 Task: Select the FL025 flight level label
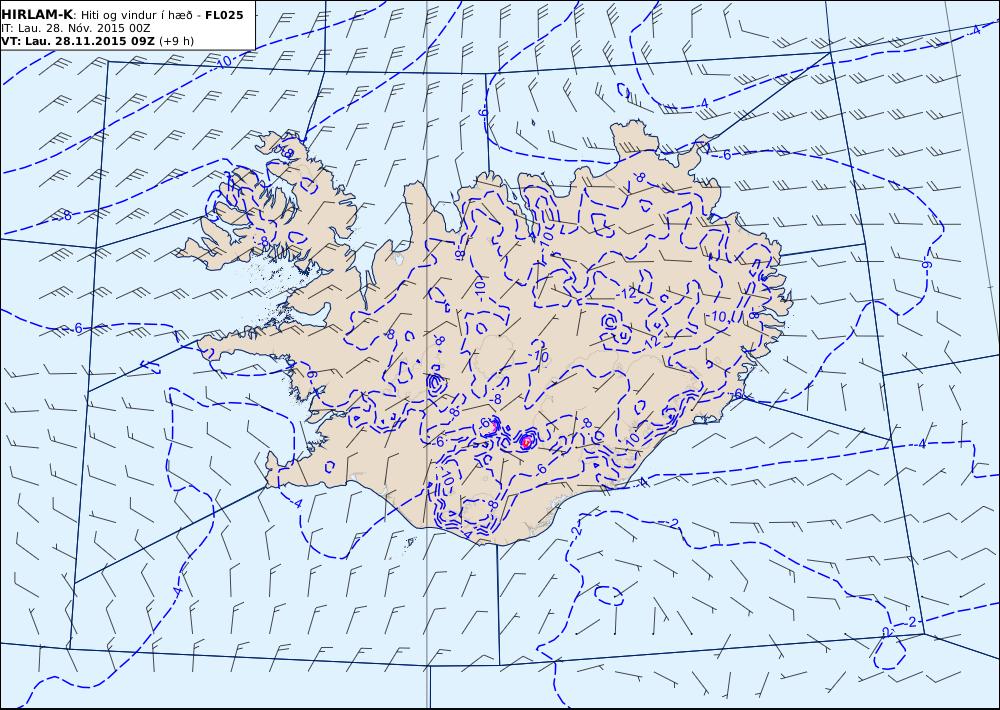pos(224,15)
